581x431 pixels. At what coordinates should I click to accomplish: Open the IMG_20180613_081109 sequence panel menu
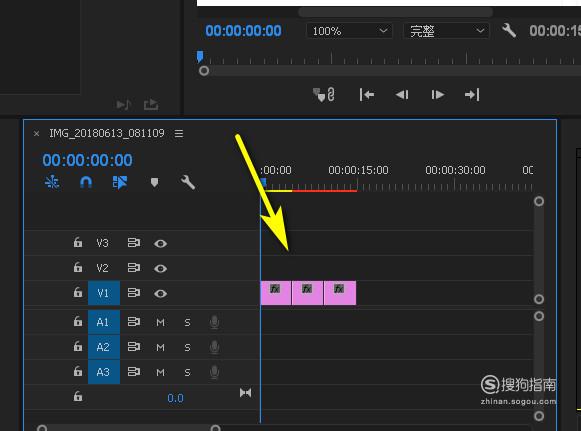pyautogui.click(x=179, y=133)
